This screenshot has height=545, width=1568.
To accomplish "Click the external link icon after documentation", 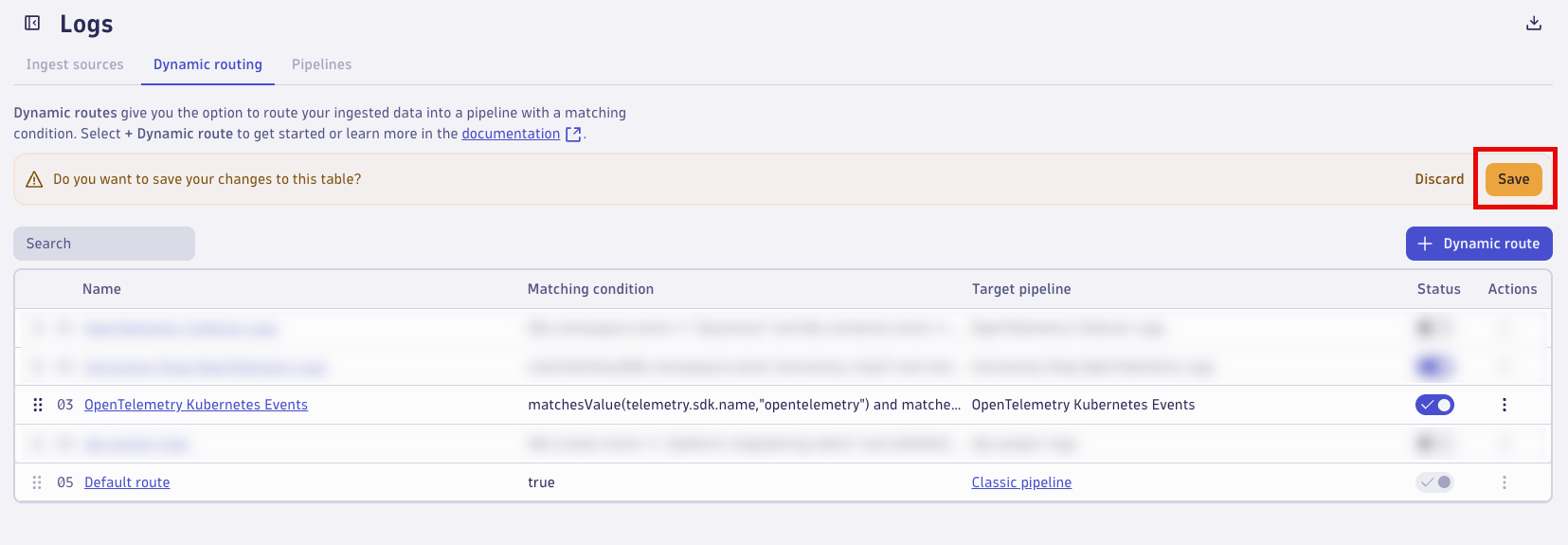I will click(x=573, y=135).
